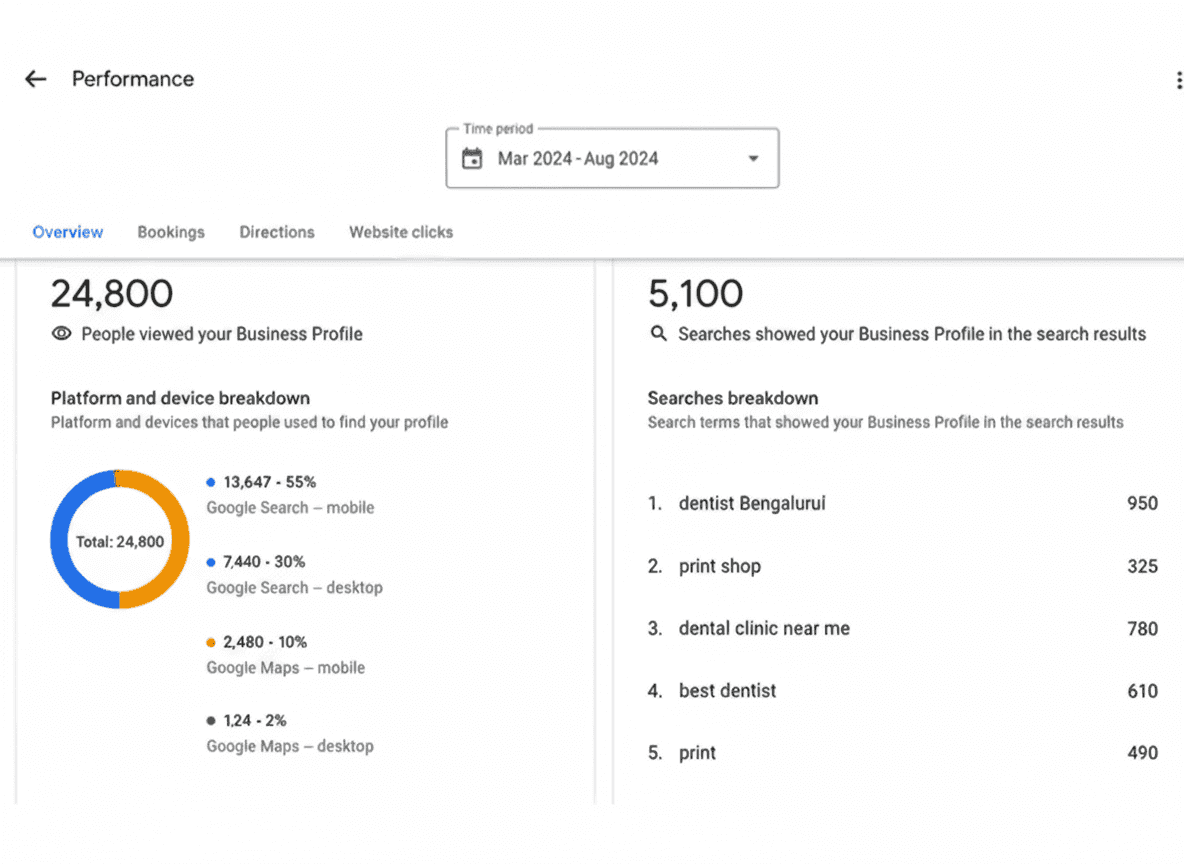Click the magnifier icon beside Searches showed
The image size is (1184, 864).
658,333
